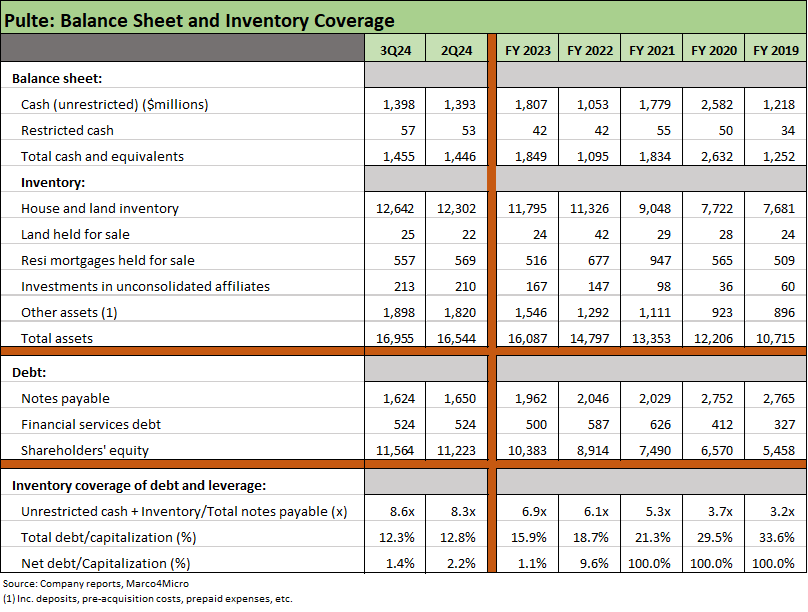Select the FY 2019 total debt/capitalization 33.6%
The image size is (808, 612).
tap(777, 538)
